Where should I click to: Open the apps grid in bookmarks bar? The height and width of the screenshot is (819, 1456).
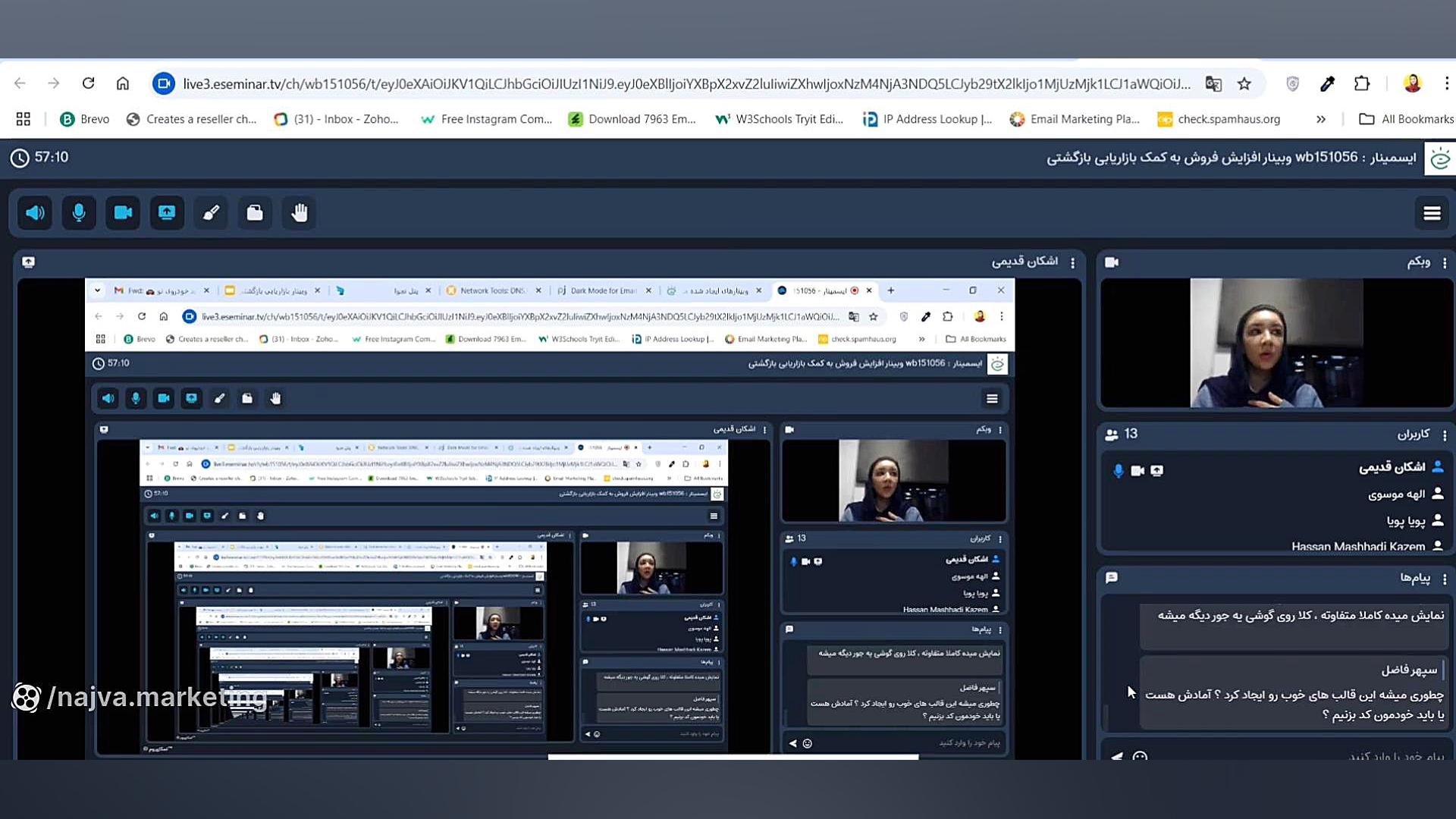point(24,119)
